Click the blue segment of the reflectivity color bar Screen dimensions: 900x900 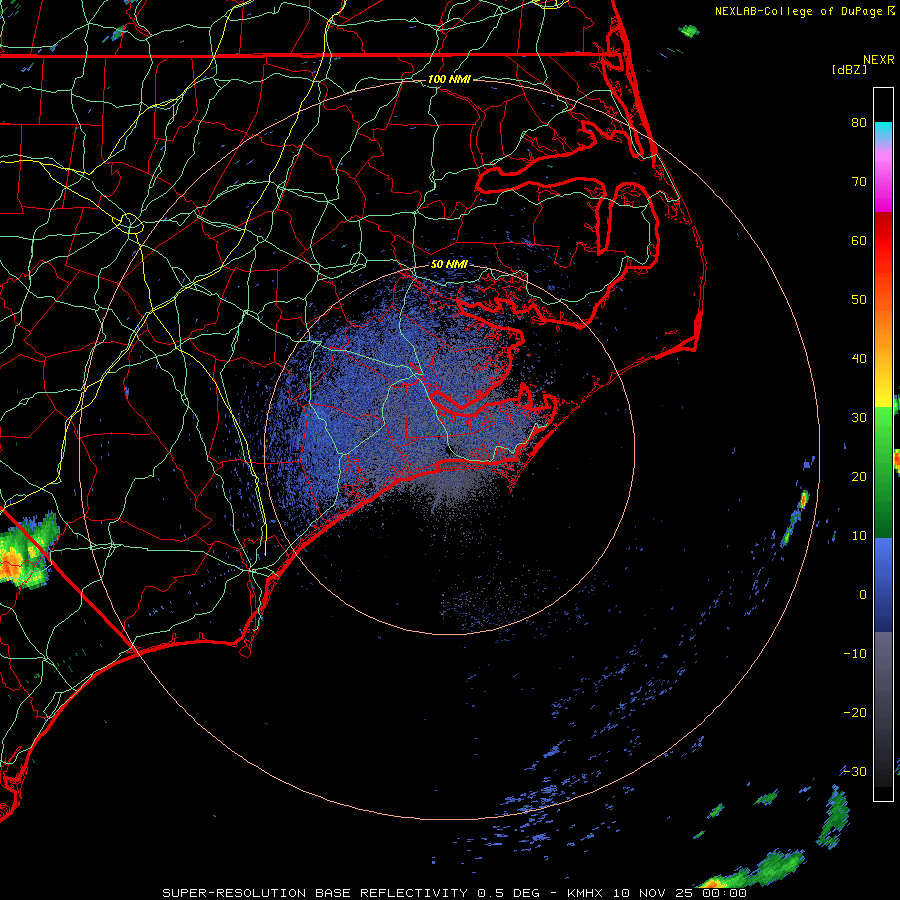[883, 585]
